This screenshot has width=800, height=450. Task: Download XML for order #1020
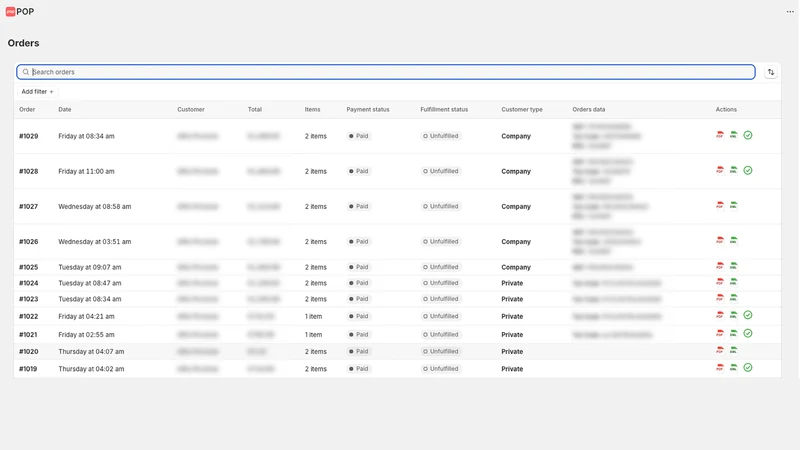coord(733,351)
